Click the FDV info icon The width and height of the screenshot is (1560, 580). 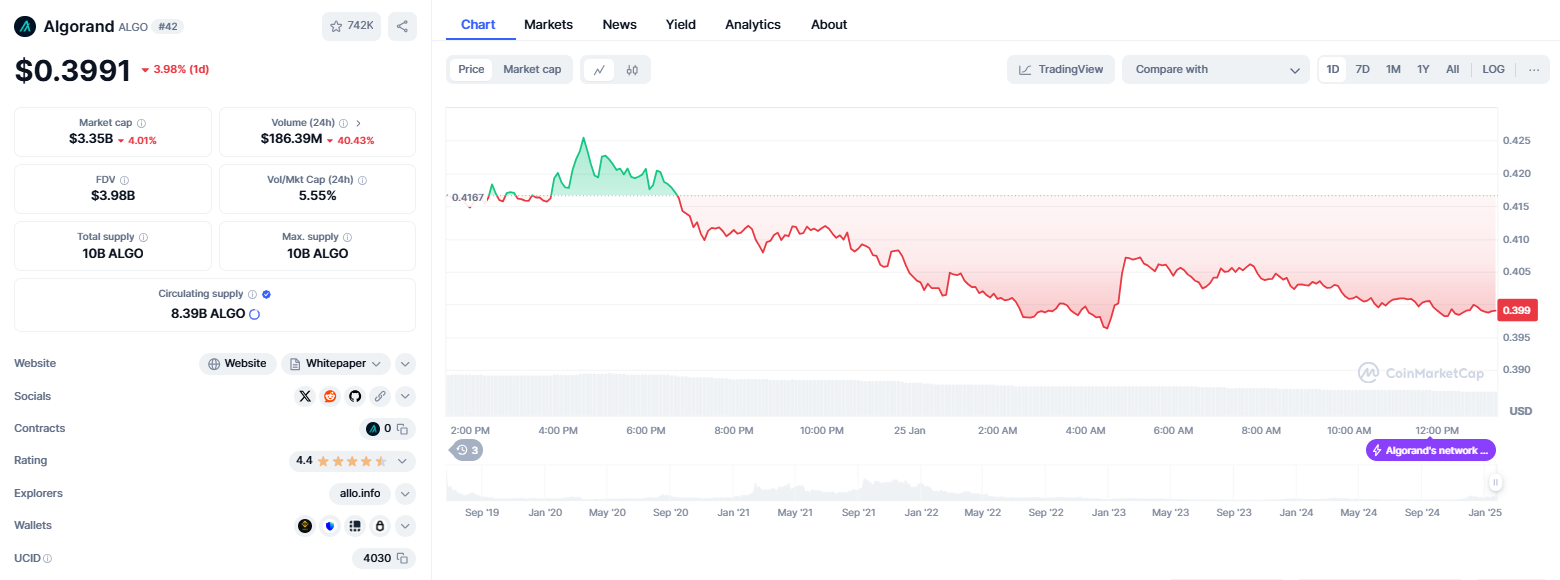[124, 180]
